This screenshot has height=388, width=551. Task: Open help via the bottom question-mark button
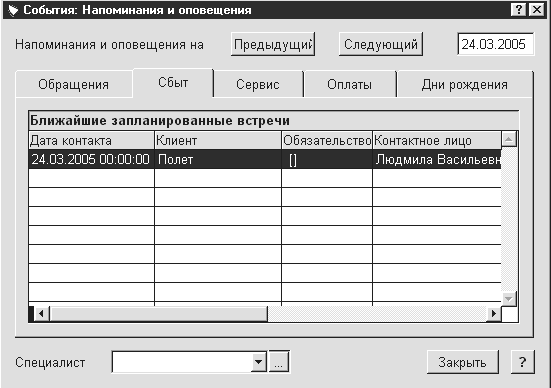pos(523,362)
